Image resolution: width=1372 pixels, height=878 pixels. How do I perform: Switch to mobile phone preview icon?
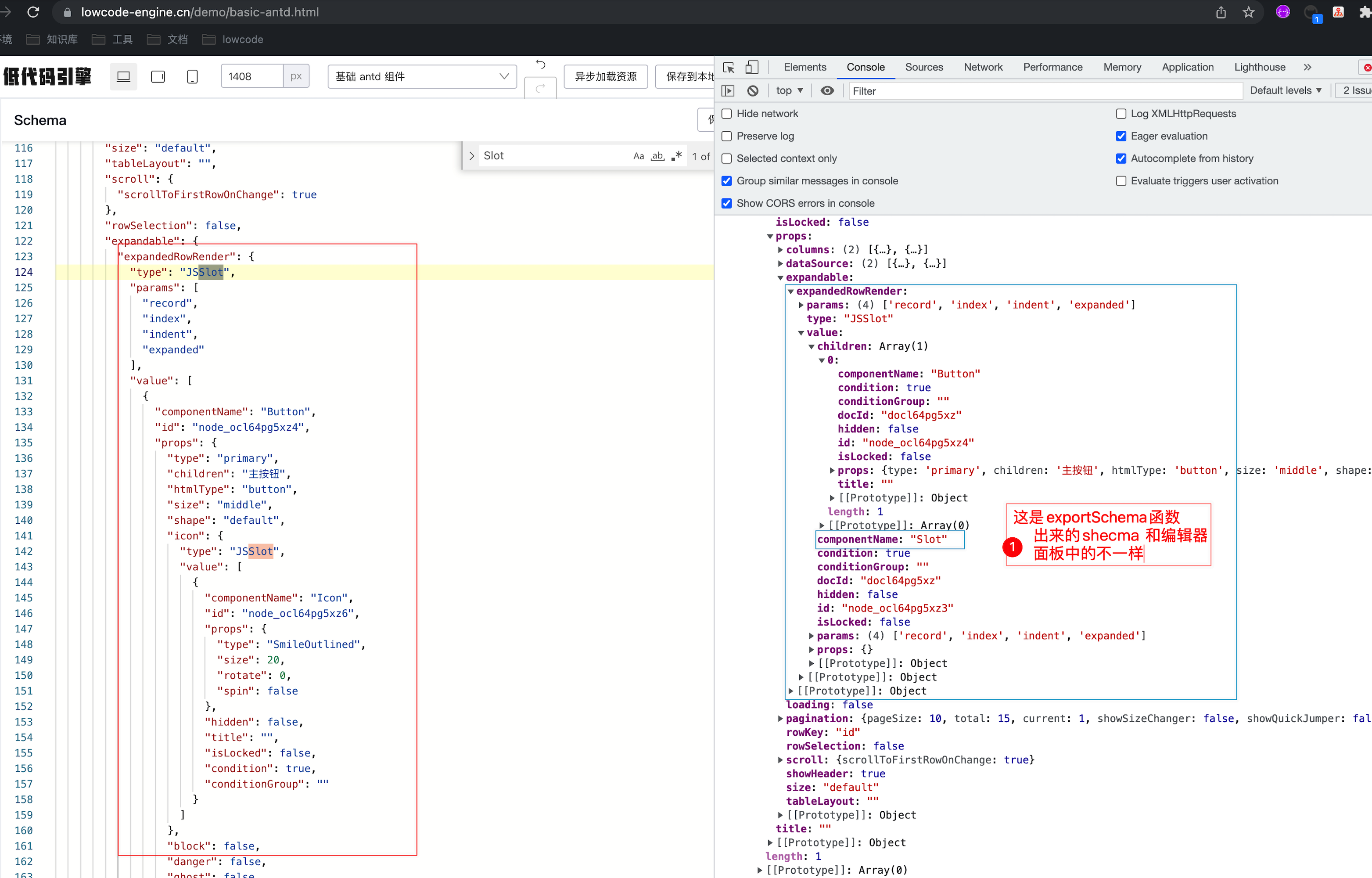pos(193,76)
